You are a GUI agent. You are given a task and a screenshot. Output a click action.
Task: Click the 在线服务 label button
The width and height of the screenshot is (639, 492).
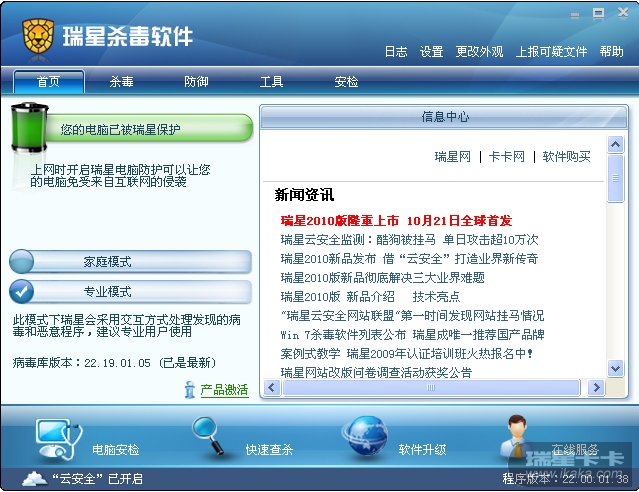[x=575, y=450]
